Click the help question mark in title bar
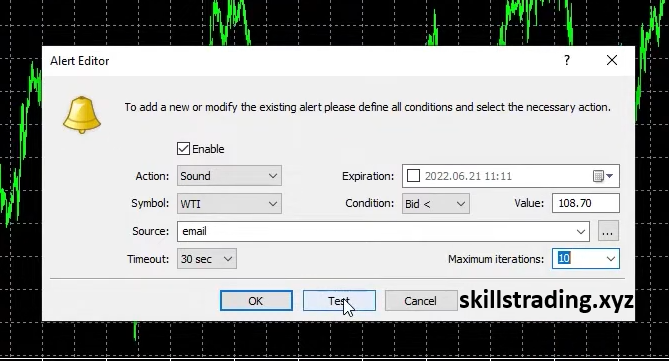This screenshot has width=669, height=361. coord(567,60)
